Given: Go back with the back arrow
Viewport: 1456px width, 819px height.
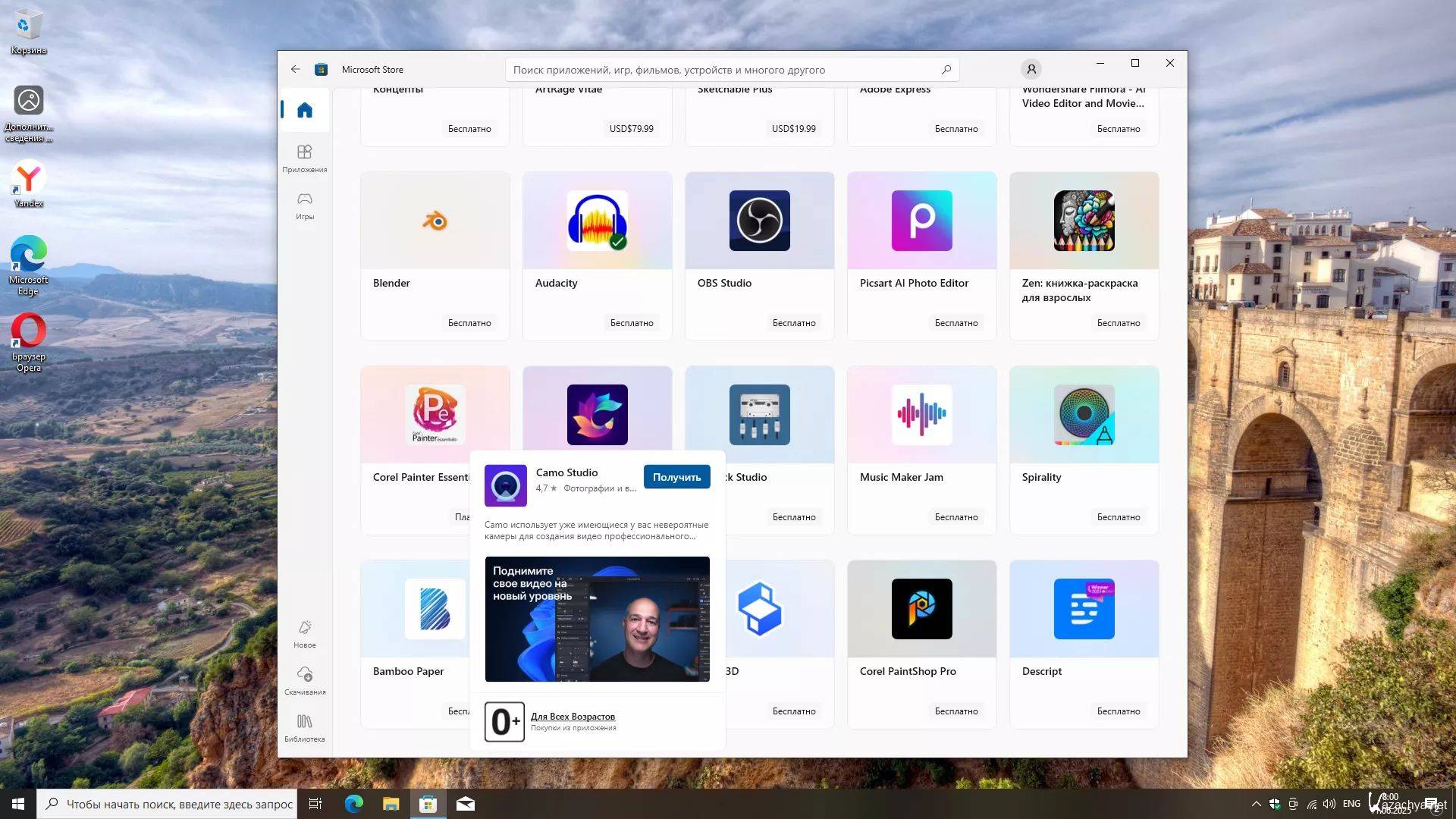Looking at the screenshot, I should (295, 70).
